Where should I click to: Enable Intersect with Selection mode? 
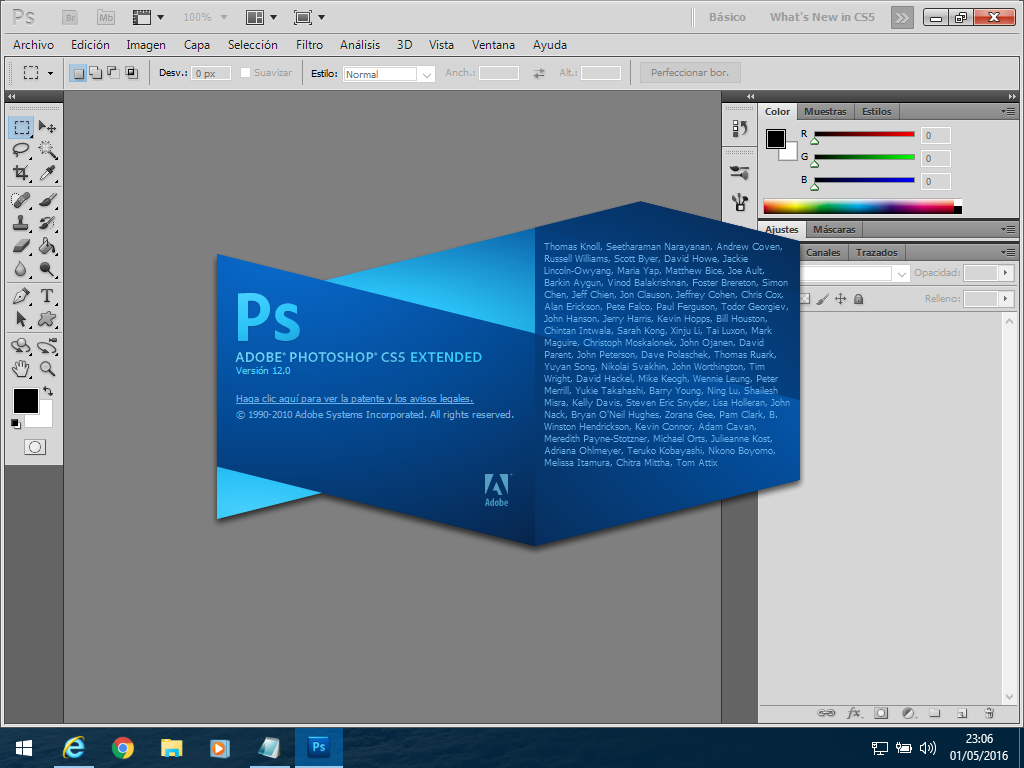tap(131, 72)
